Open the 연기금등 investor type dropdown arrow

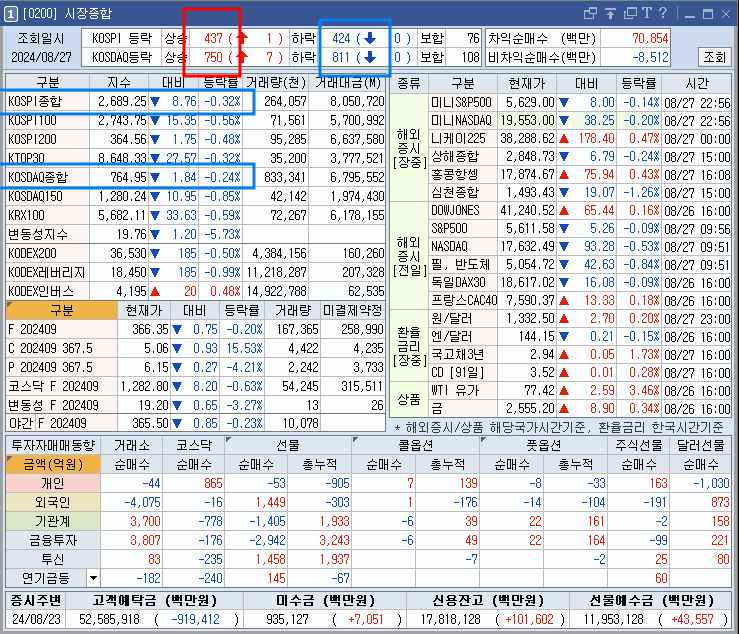[93, 578]
